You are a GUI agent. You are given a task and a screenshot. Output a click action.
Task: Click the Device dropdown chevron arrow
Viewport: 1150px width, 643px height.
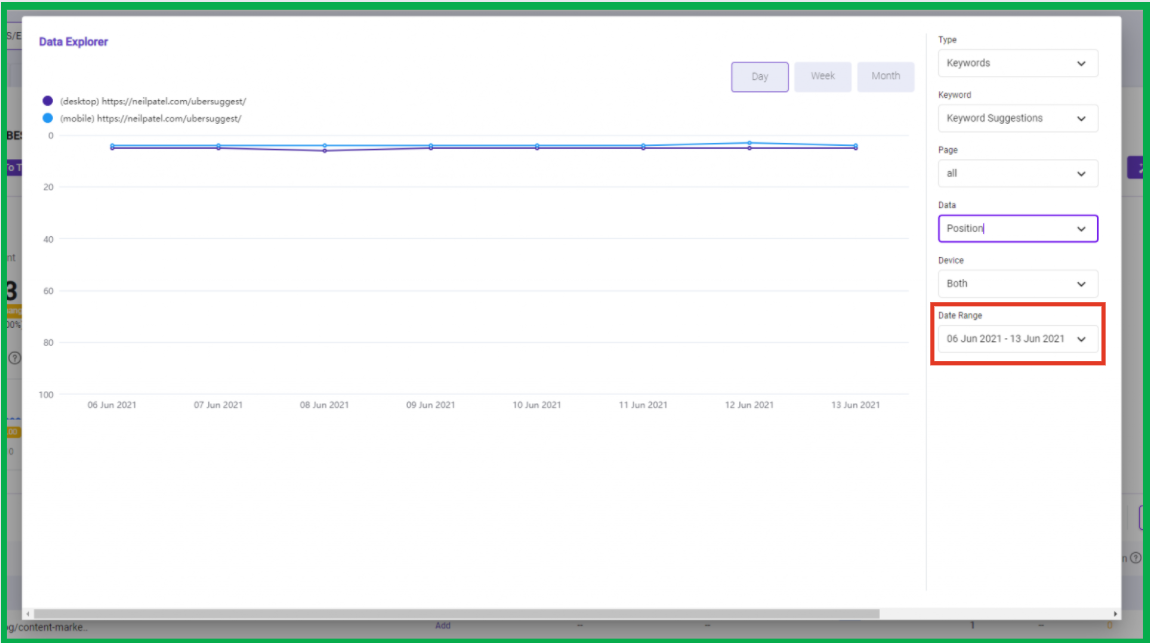coord(1081,284)
